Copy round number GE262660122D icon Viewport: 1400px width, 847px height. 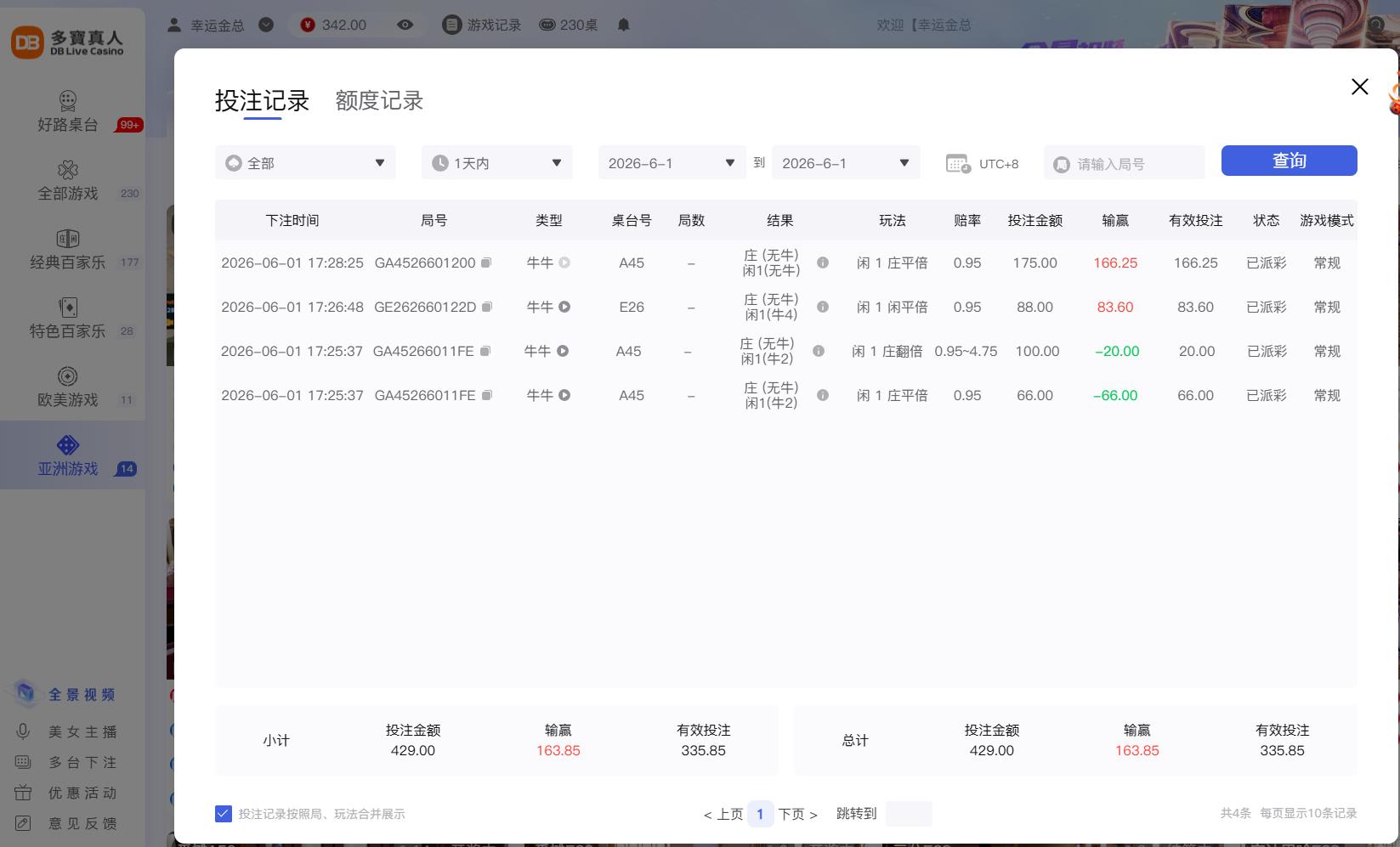tap(487, 307)
